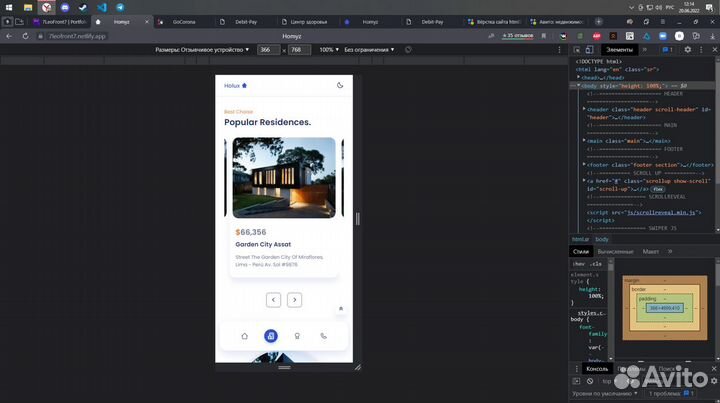Open DevTools settings gear icon
Image resolution: width=720 pixels, height=403 pixels.
688,49
